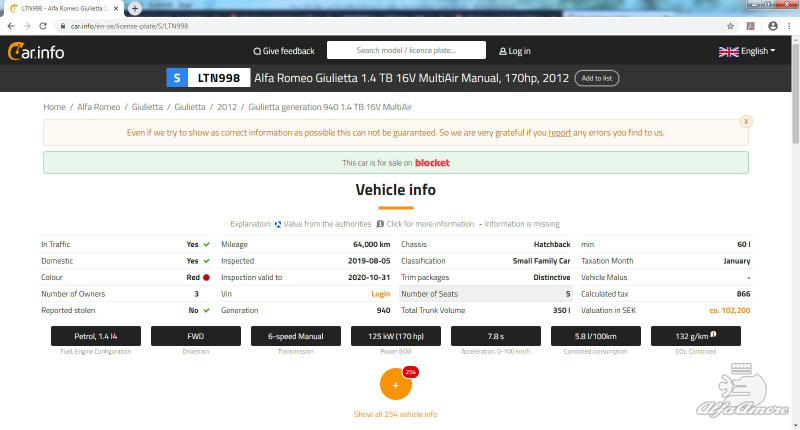The height and width of the screenshot is (430, 800).
Task: Click the browser back arrow
Action: (x=10, y=25)
